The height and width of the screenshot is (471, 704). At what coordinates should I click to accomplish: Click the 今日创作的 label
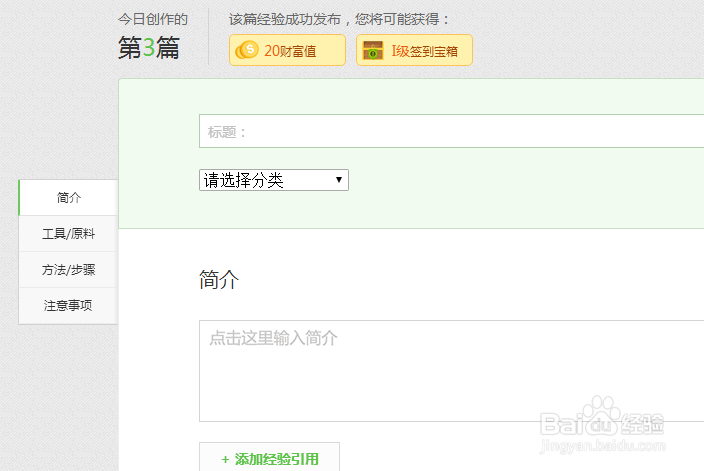pyautogui.click(x=153, y=19)
